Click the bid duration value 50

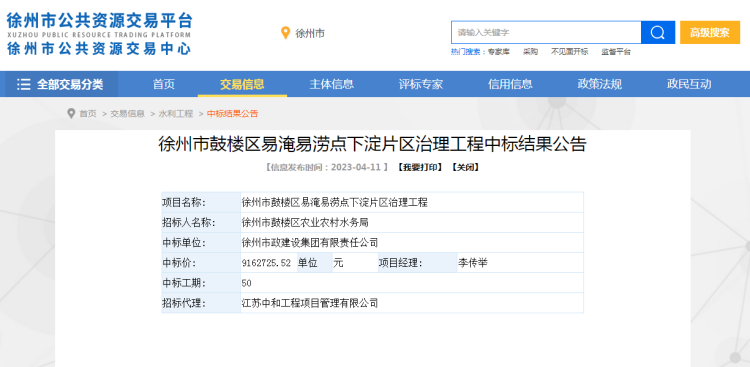tap(247, 283)
